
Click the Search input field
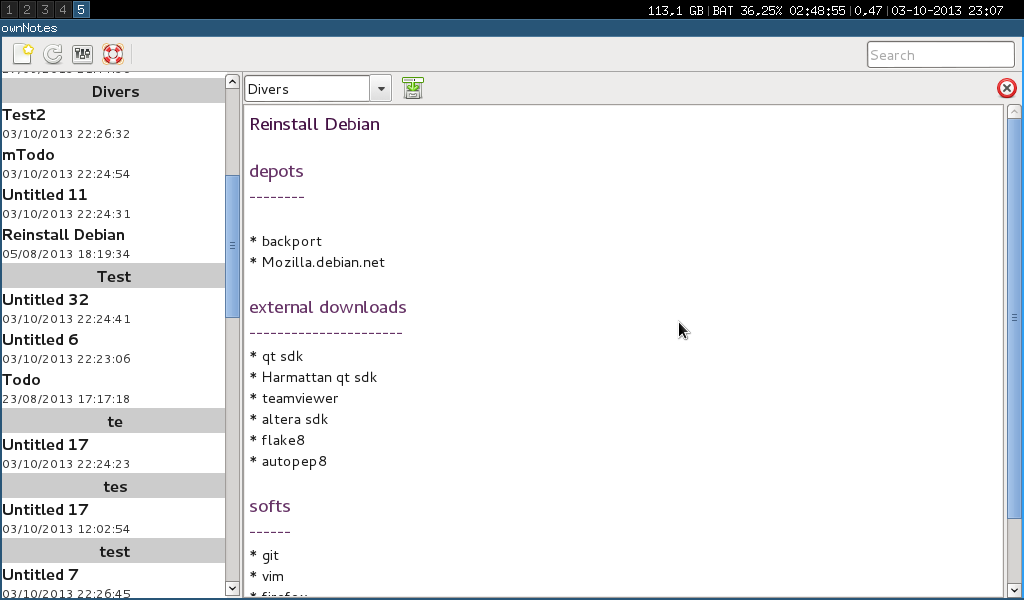[x=940, y=55]
